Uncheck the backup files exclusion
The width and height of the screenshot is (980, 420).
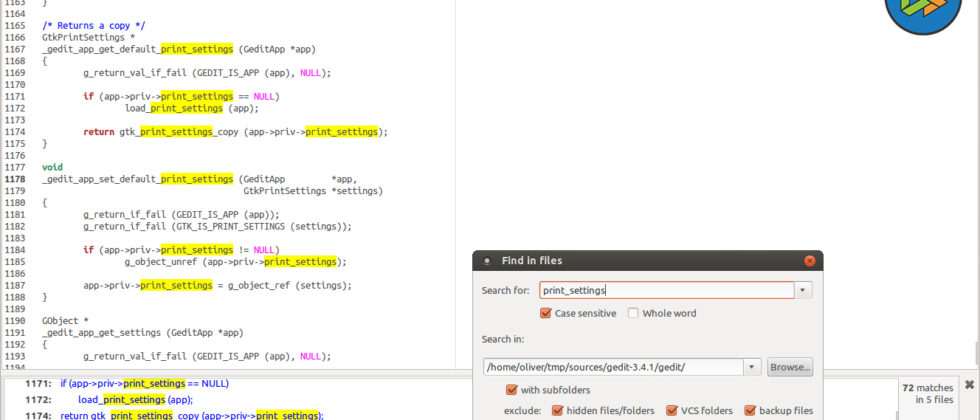click(750, 410)
